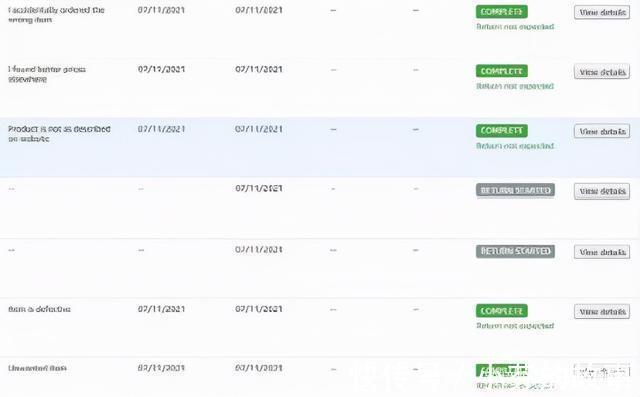Viewport: 640px width, 397px height.
Task: Open View details for better prices elsewhere row
Action: click(x=602, y=72)
